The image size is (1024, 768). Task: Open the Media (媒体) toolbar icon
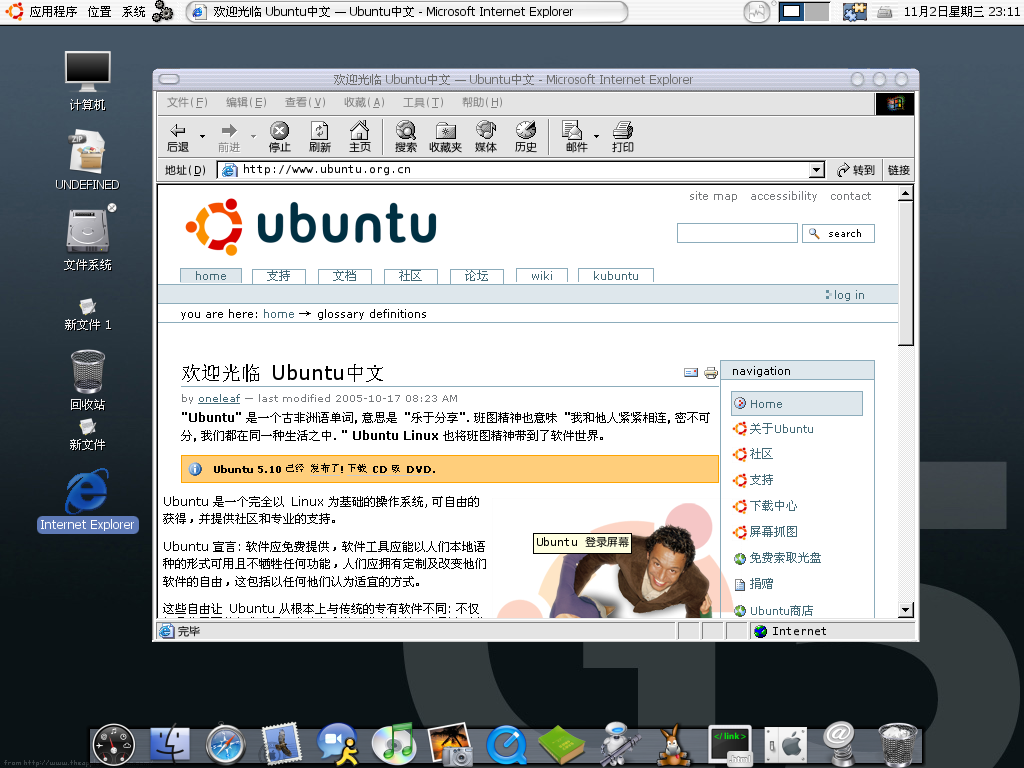coord(485,137)
